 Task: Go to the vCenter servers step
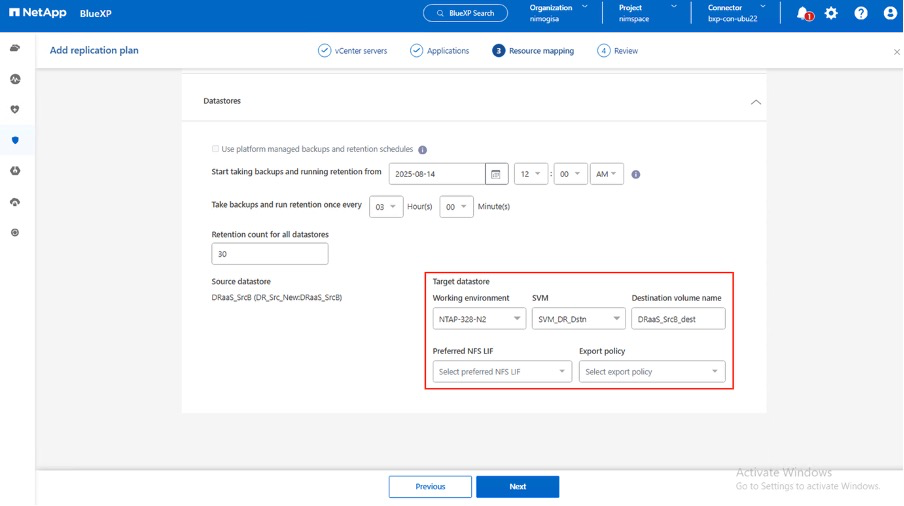point(353,51)
